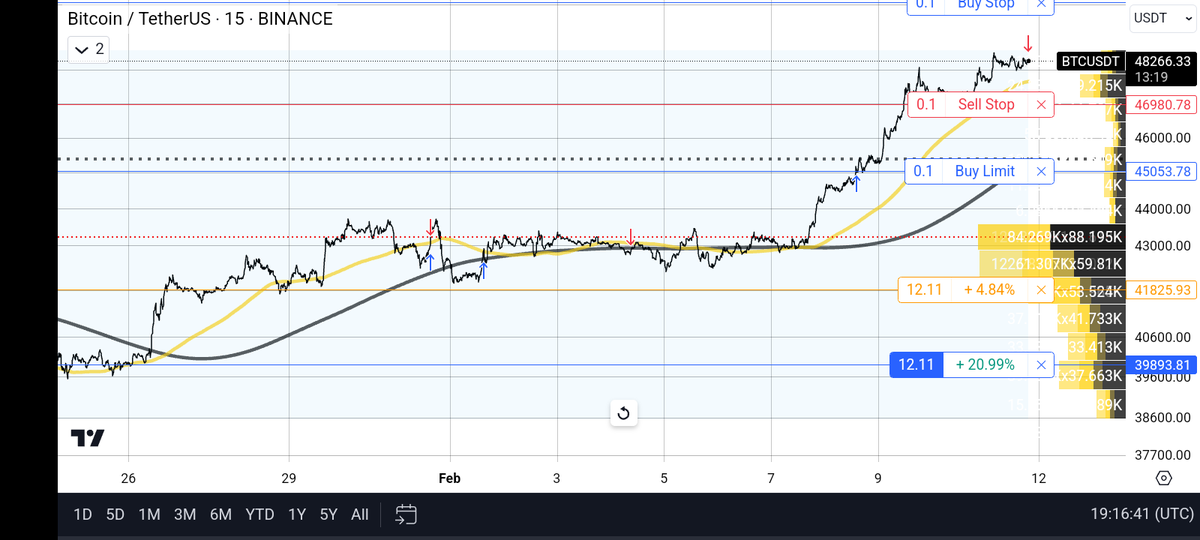Click the 43000.00 price axis value
The image size is (1200, 540).
pos(1162,245)
